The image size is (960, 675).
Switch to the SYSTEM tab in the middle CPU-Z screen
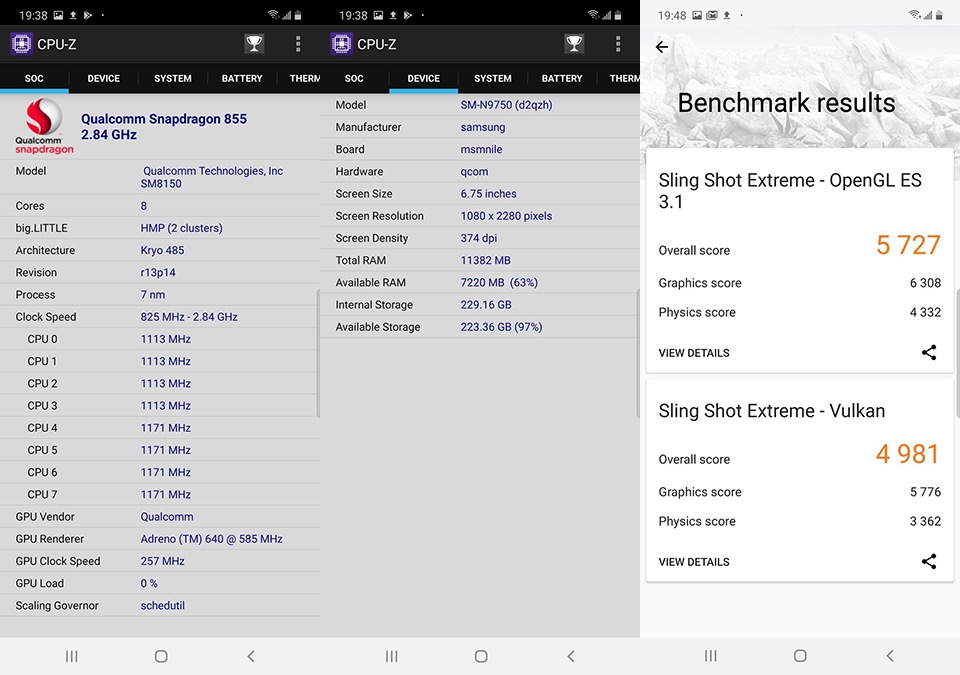[x=493, y=78]
